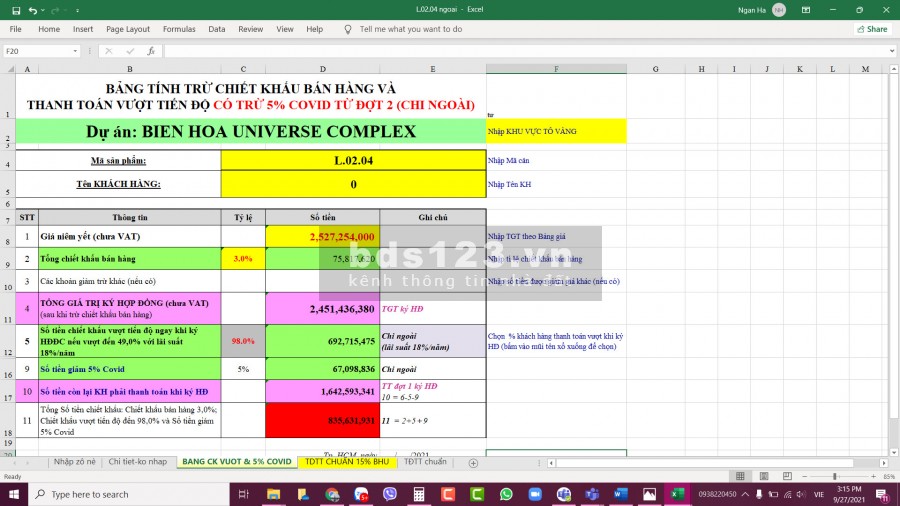Expand the Name Box dropdown arrow
This screenshot has height=506, width=900.
point(75,51)
